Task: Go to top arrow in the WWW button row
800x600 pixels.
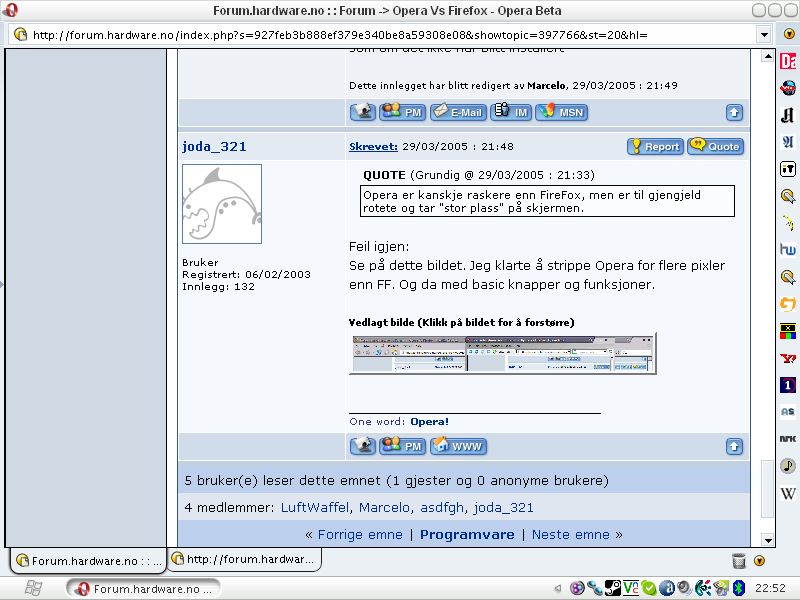Action: tap(734, 446)
